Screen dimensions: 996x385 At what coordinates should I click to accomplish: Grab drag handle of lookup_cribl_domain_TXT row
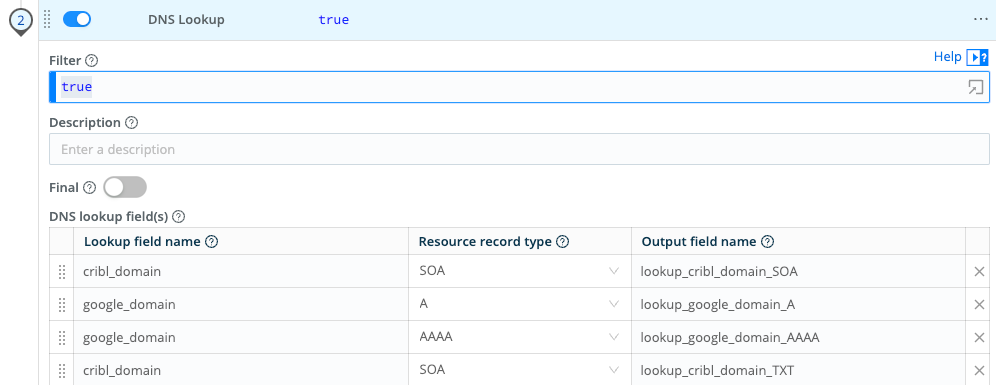[62, 370]
